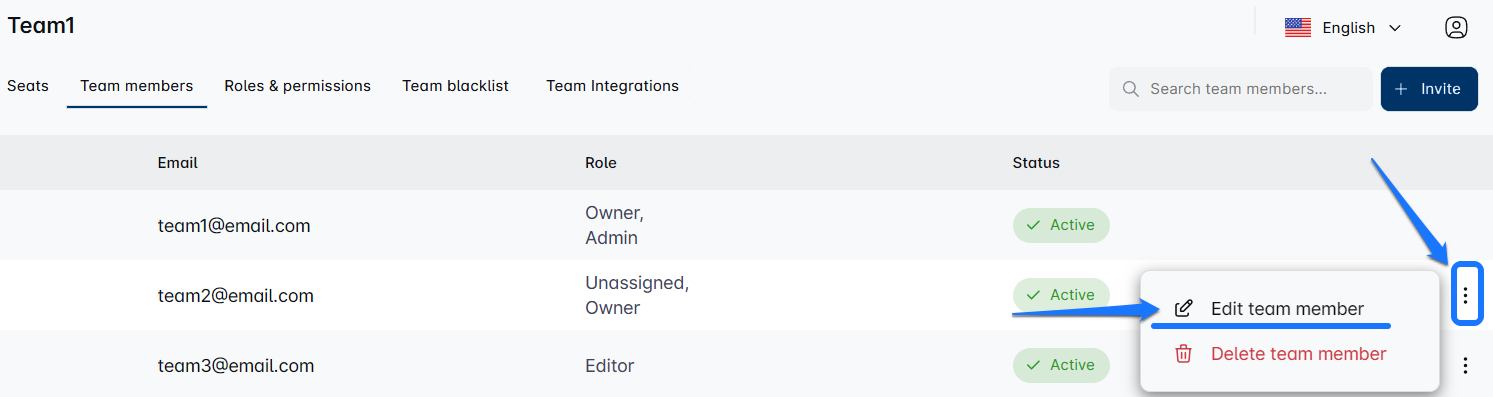1493x397 pixels.
Task: Open the three-dot menu for team3@email.com
Action: click(1466, 366)
